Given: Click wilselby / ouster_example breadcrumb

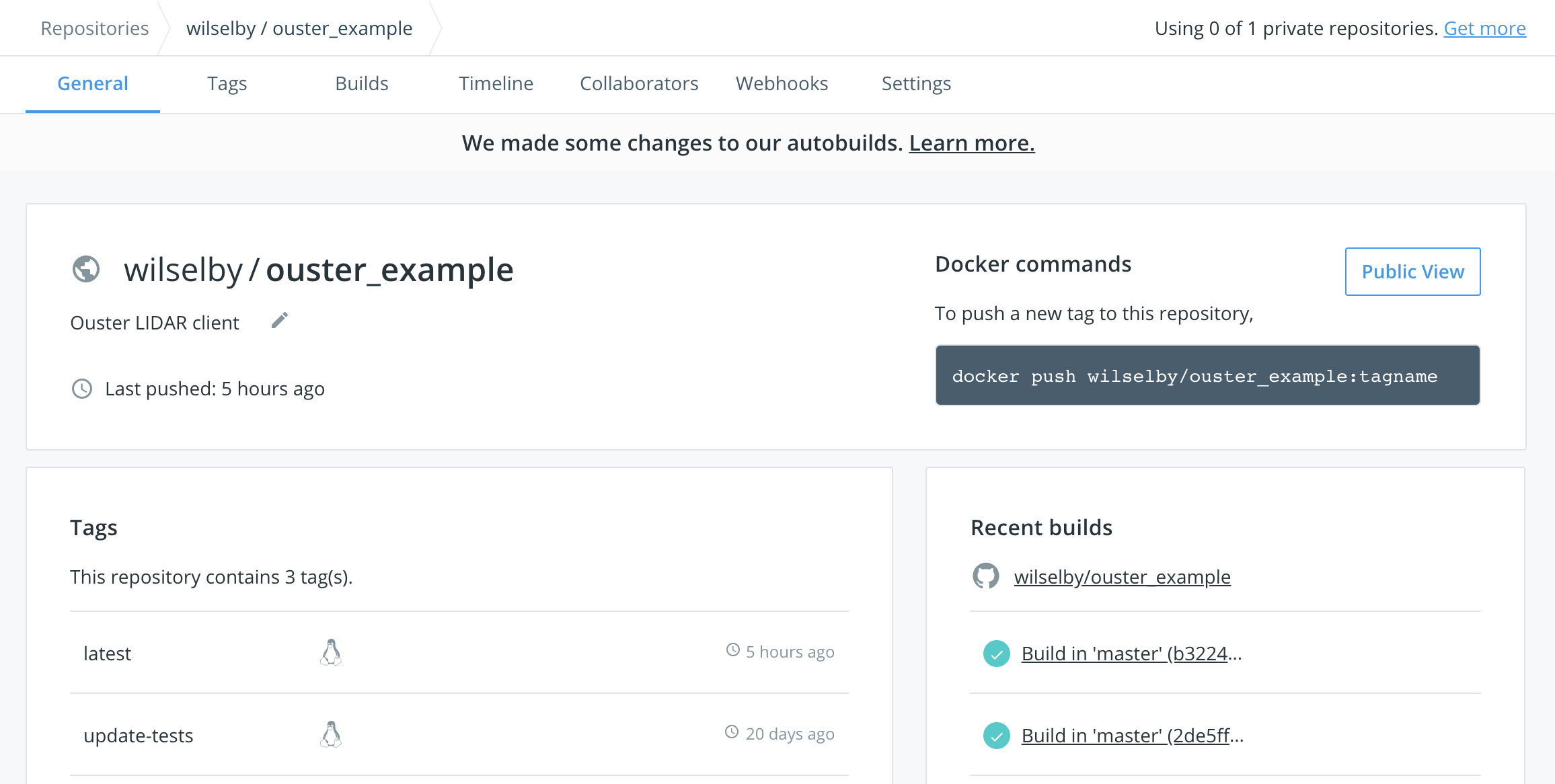Looking at the screenshot, I should (x=299, y=28).
